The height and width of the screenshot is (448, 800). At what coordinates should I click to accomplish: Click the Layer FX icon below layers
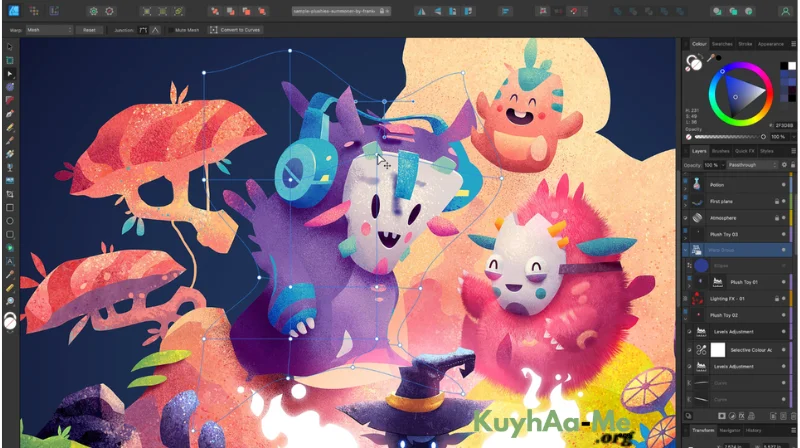742,416
